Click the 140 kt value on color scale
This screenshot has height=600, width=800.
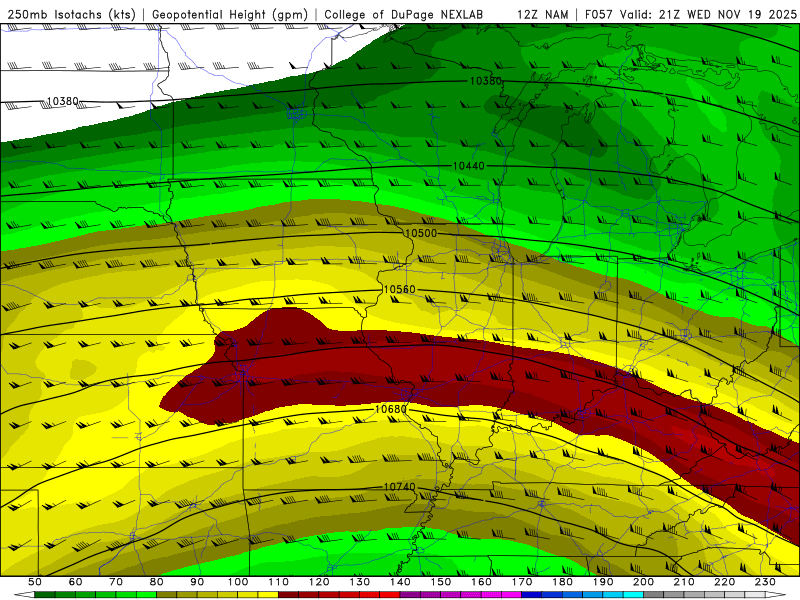(x=400, y=582)
